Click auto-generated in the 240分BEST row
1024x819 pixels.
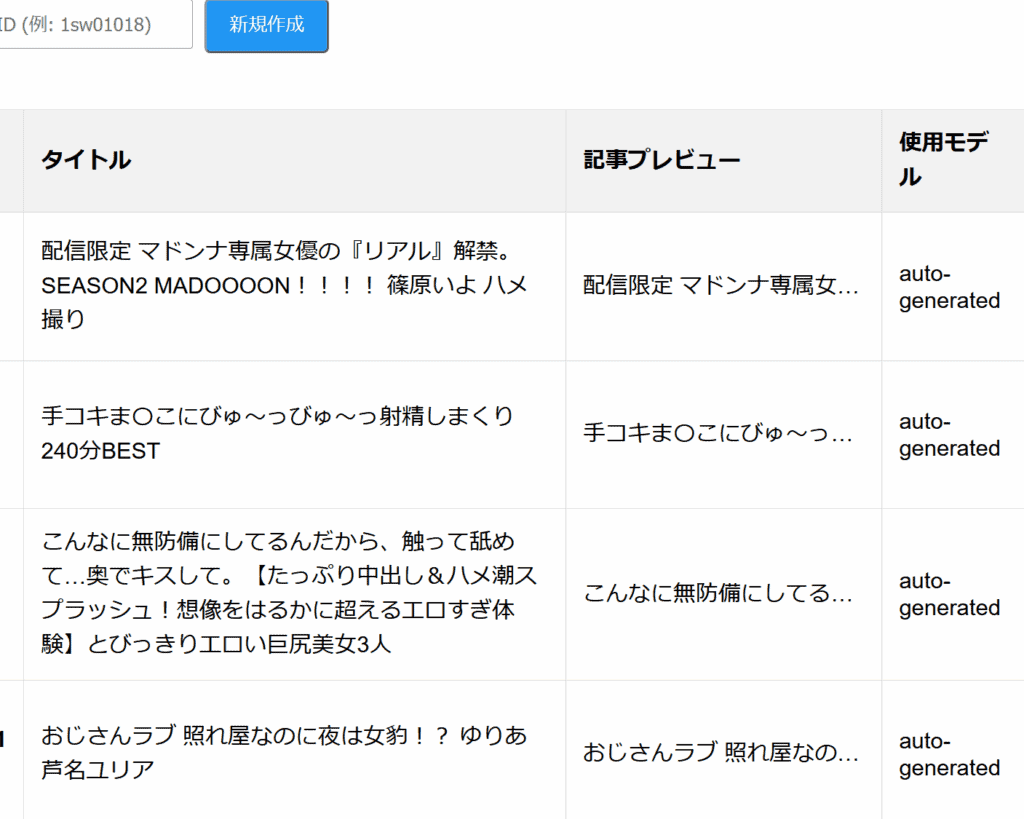pyautogui.click(x=950, y=435)
